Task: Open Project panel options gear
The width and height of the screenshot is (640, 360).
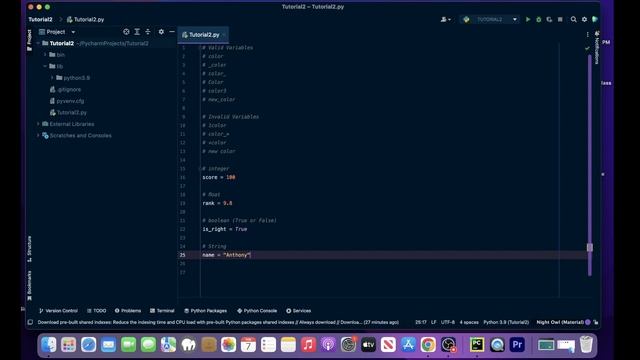Action: point(161,31)
